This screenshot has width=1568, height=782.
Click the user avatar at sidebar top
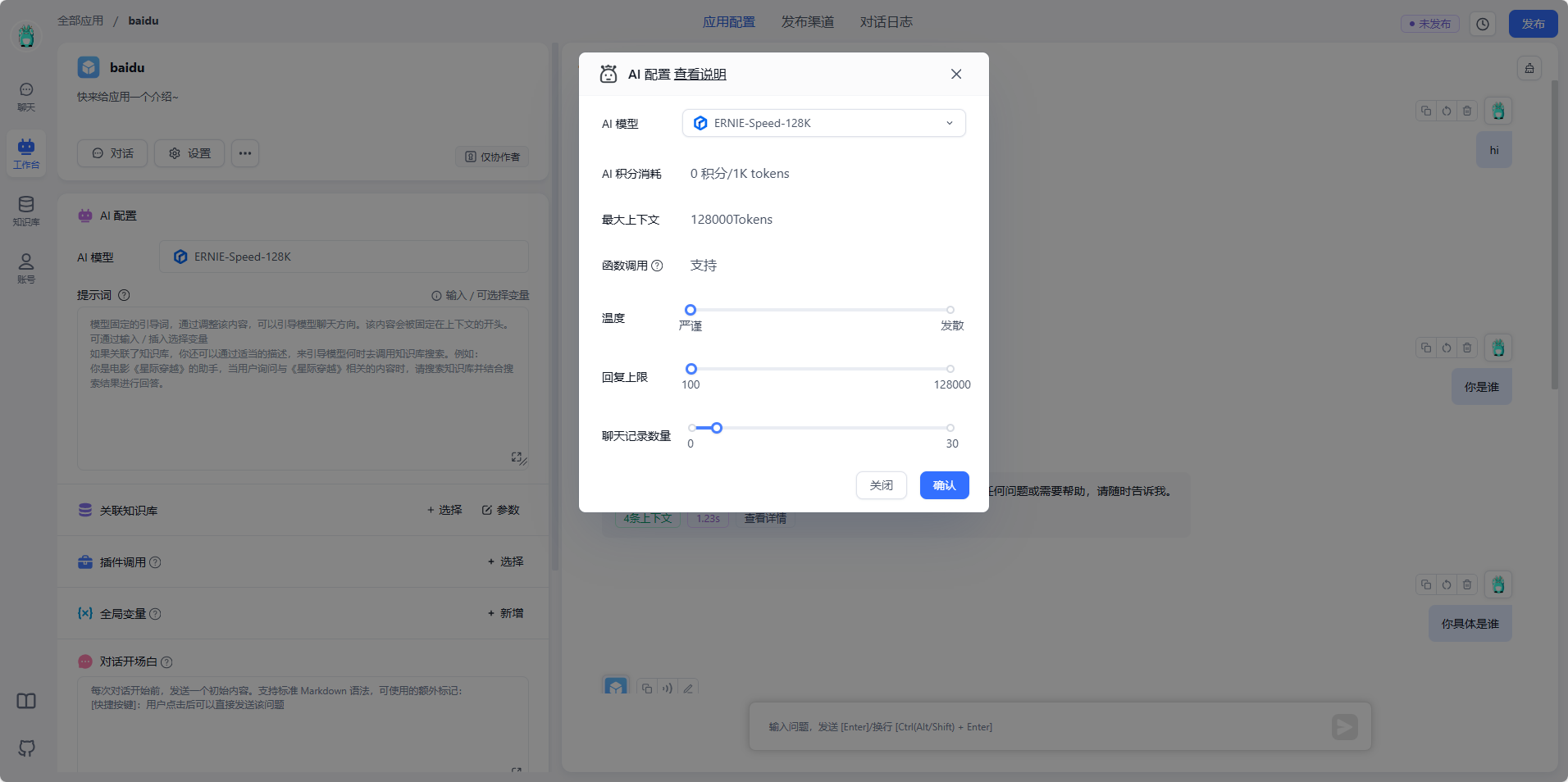(26, 35)
